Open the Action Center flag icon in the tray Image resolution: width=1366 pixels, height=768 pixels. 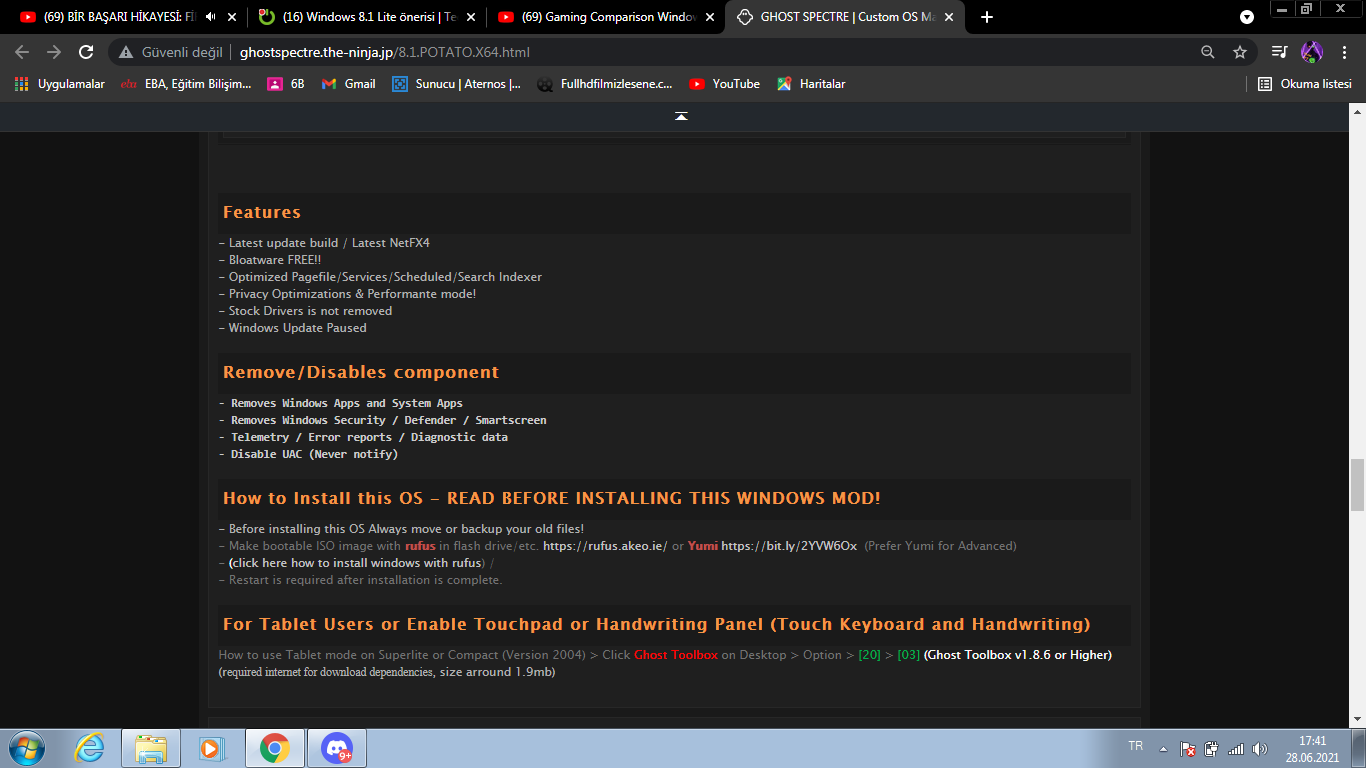click(1188, 748)
